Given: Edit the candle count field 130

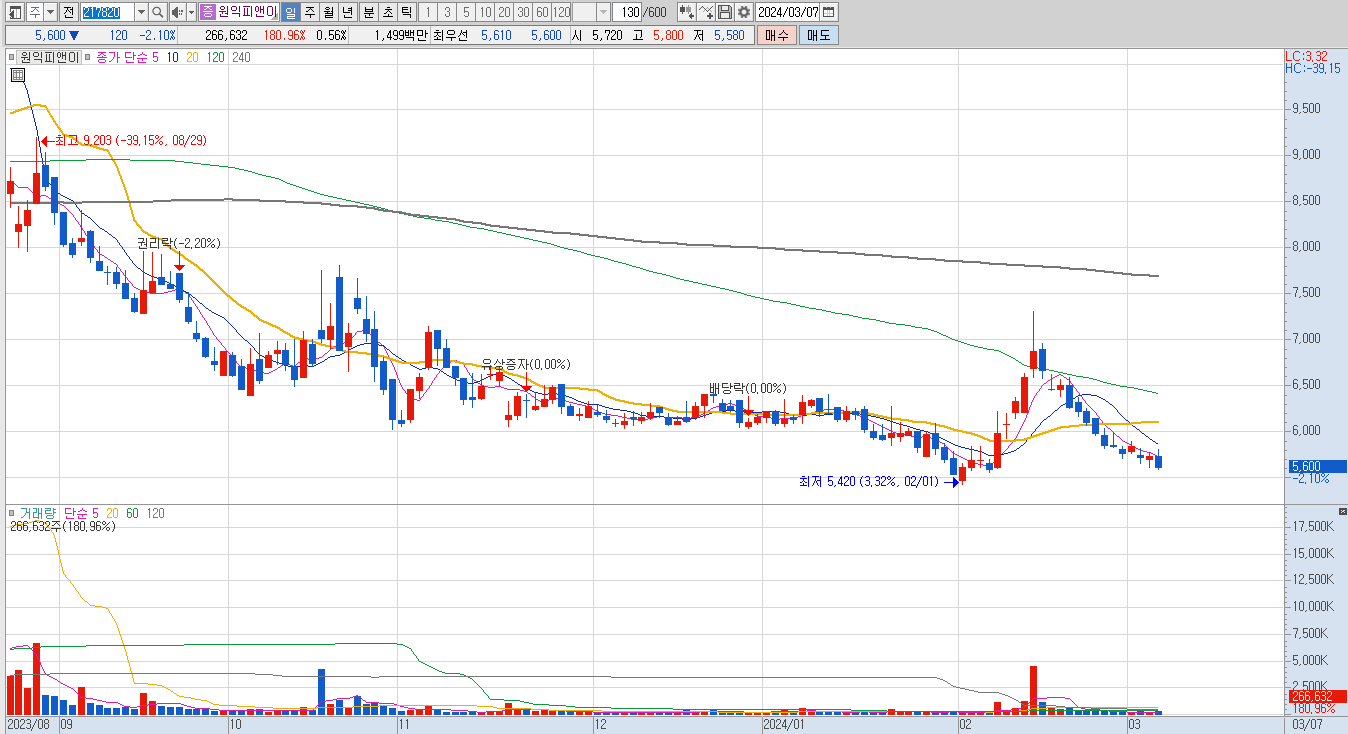Looking at the screenshot, I should coord(627,12).
